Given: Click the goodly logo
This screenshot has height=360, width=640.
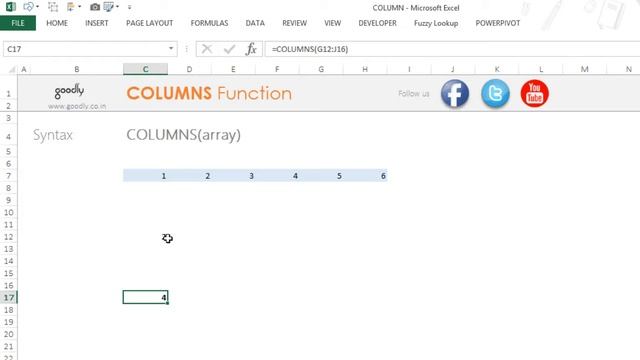Looking at the screenshot, I should 69,91.
